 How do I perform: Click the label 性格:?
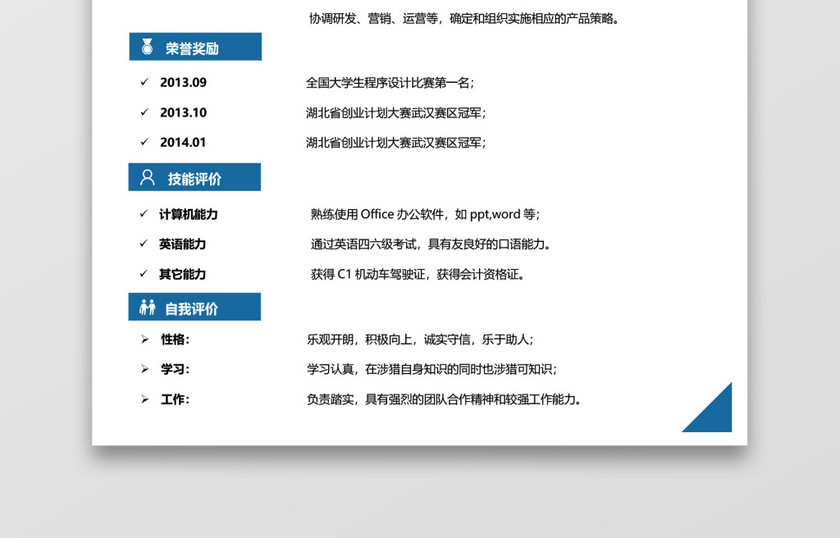(x=175, y=340)
